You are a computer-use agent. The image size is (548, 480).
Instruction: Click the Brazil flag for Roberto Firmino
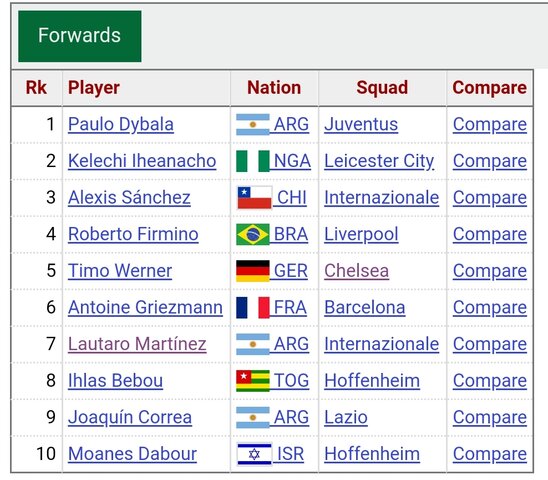(x=253, y=234)
